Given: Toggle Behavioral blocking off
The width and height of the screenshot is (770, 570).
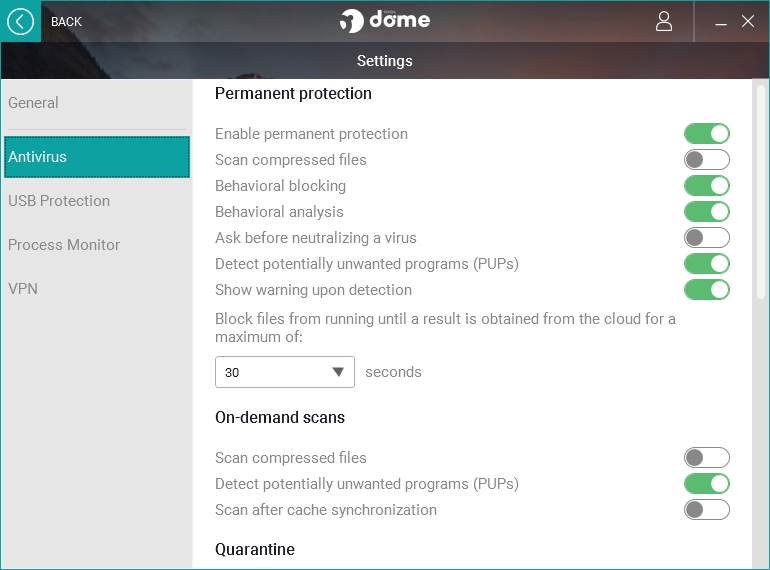Looking at the screenshot, I should click(706, 186).
